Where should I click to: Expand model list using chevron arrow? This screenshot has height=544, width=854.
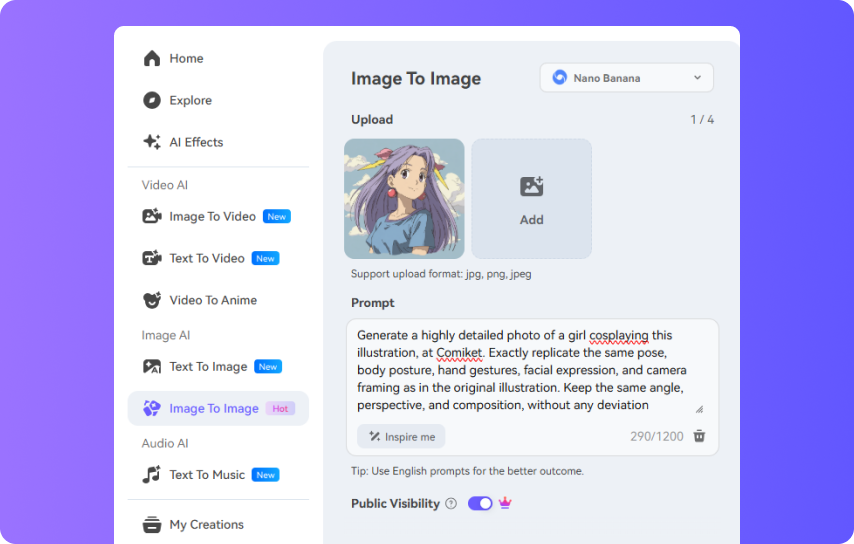tap(697, 78)
